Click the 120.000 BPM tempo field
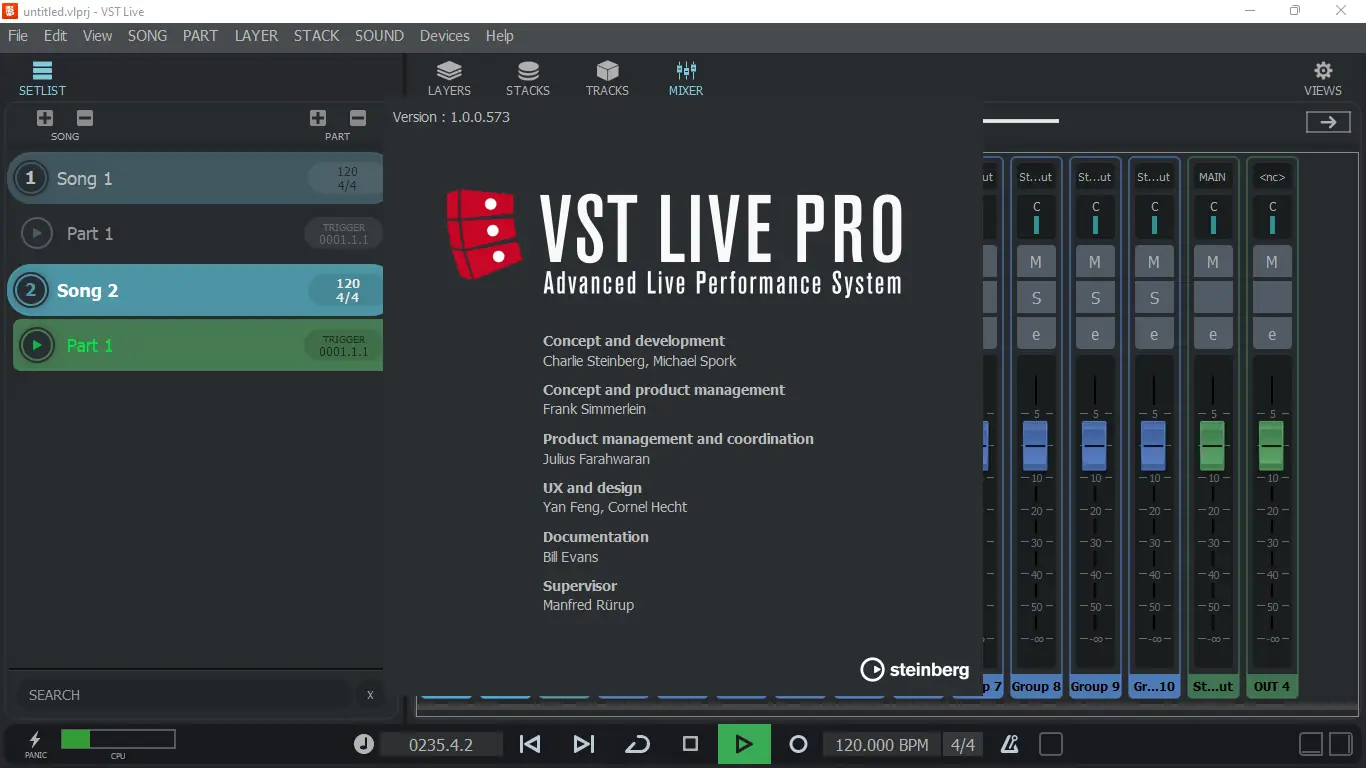The width and height of the screenshot is (1366, 768). pyautogui.click(x=882, y=745)
